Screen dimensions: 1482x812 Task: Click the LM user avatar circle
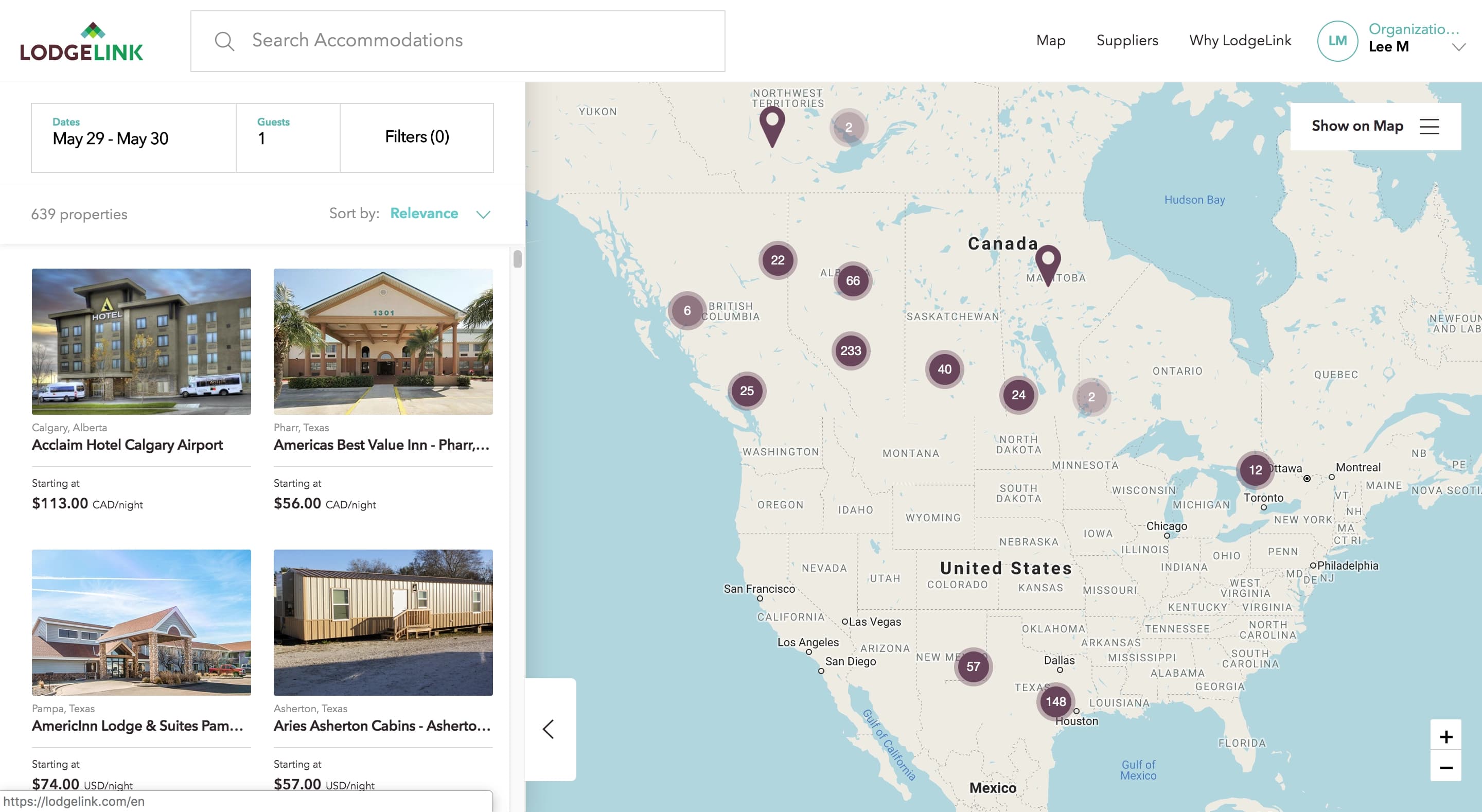[x=1337, y=41]
